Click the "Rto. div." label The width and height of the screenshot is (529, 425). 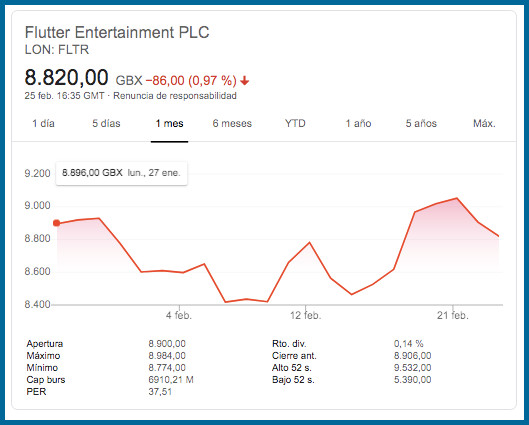click(x=289, y=344)
